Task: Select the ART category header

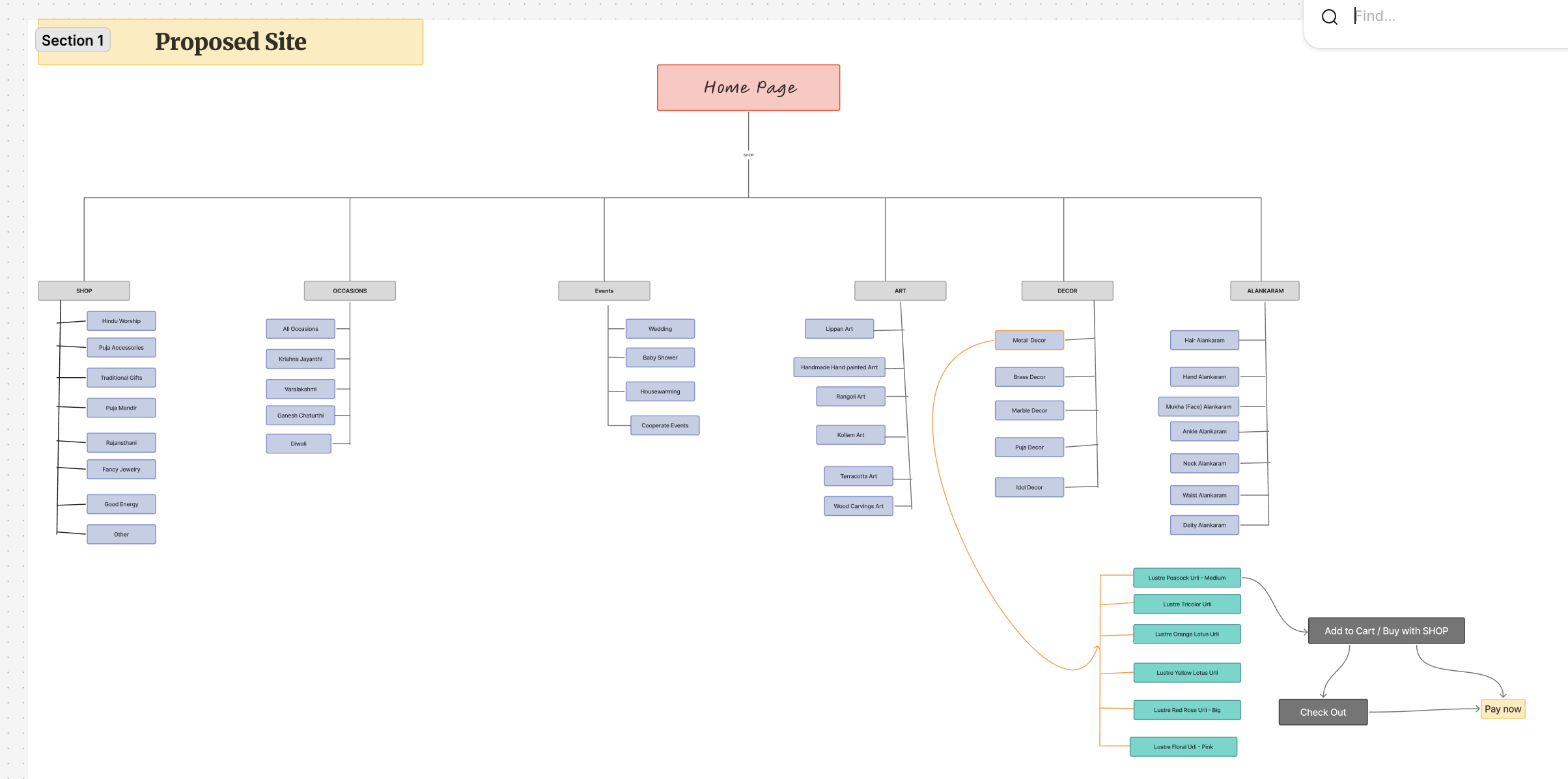Action: [x=900, y=290]
